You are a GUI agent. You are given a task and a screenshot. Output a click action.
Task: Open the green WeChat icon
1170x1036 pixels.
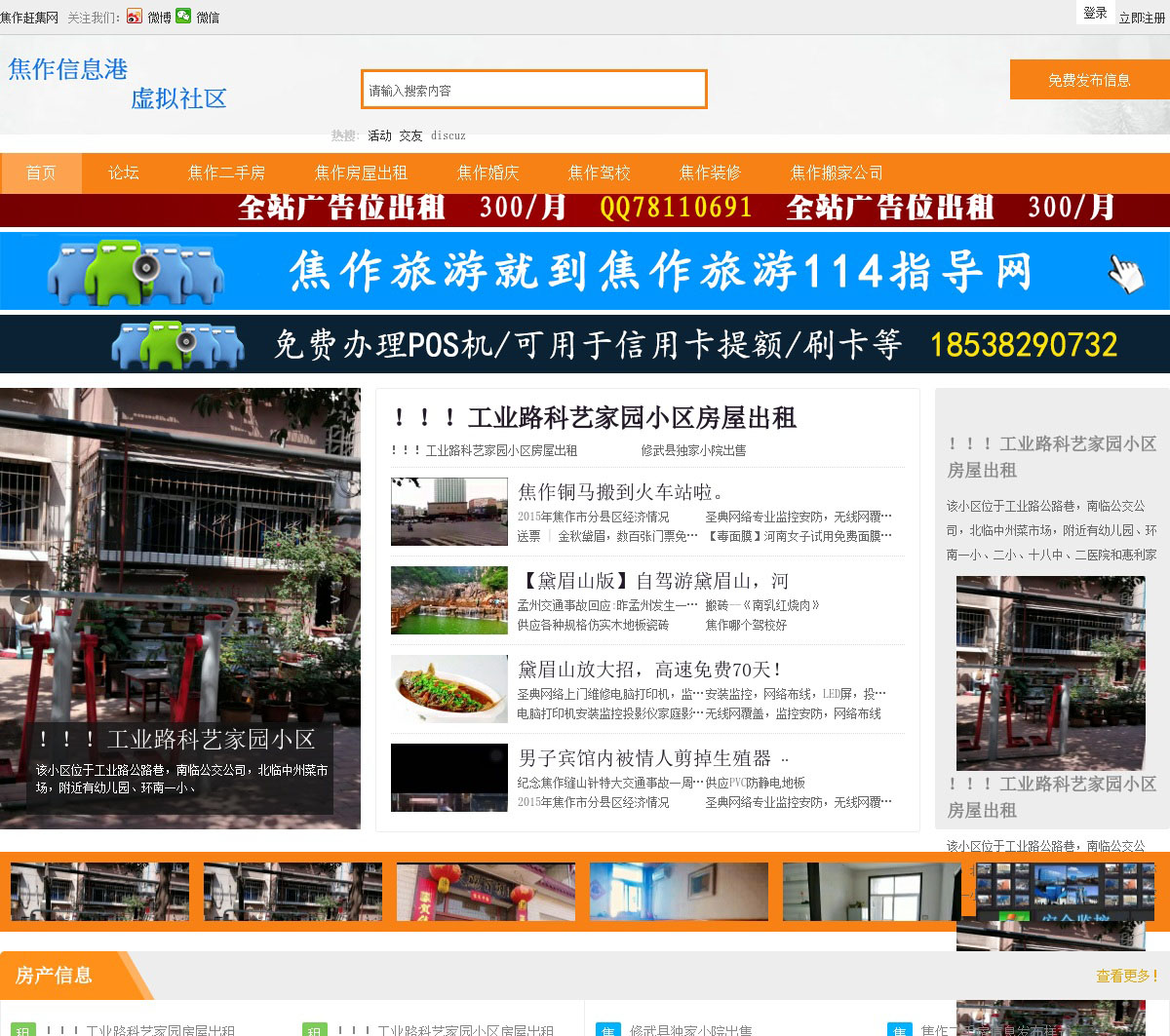coord(183,17)
